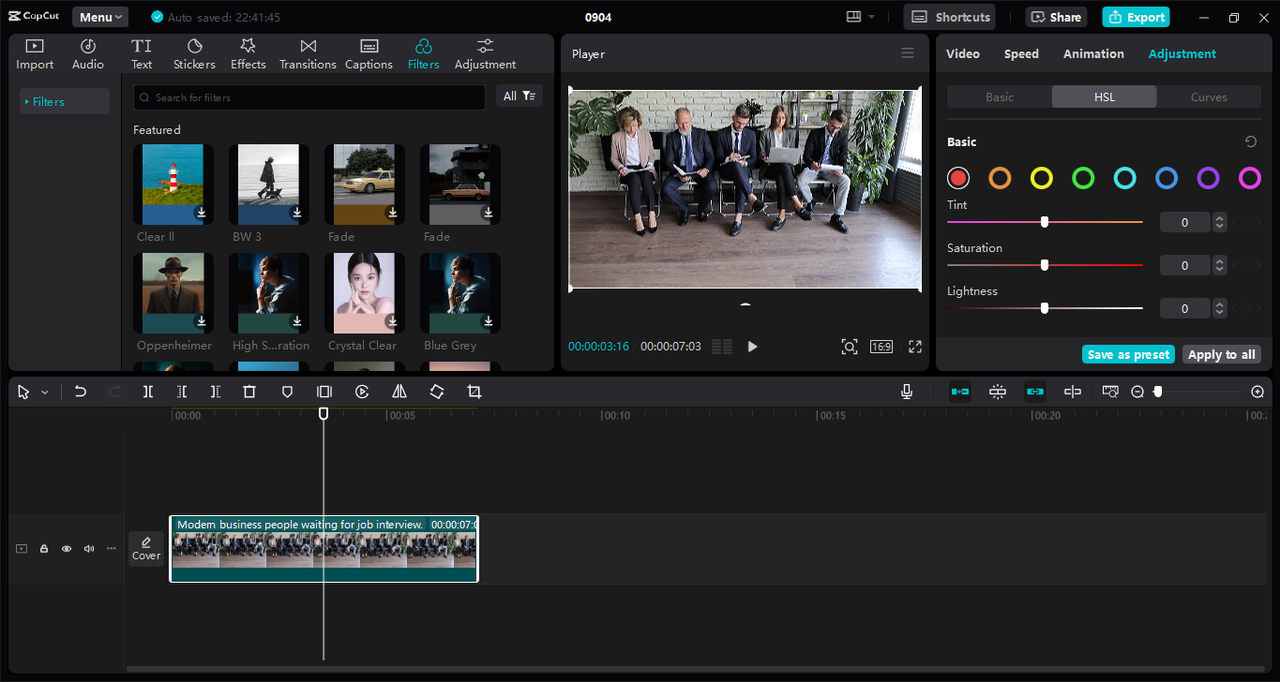Viewport: 1280px width, 682px height.
Task: Open keyboard Shortcuts
Action: coord(950,17)
